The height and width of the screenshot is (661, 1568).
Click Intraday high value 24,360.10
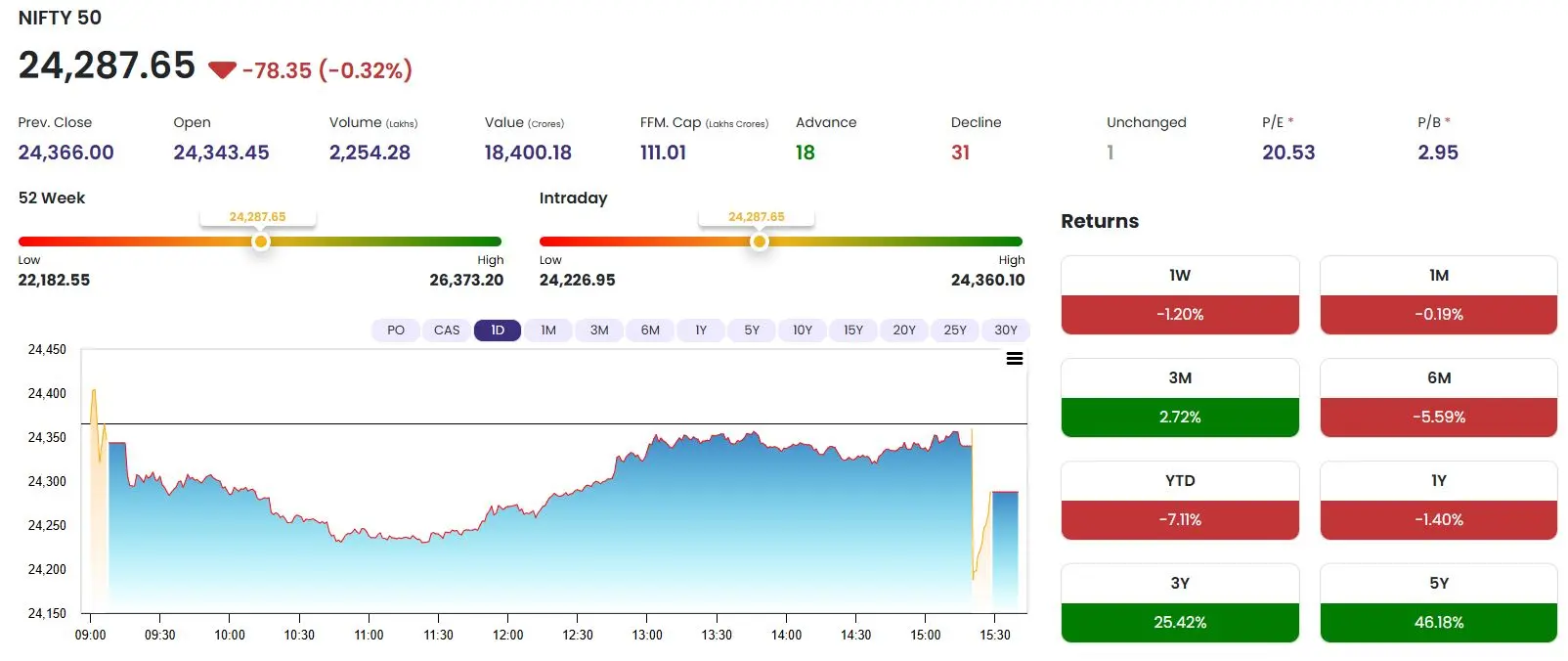pyautogui.click(x=988, y=280)
